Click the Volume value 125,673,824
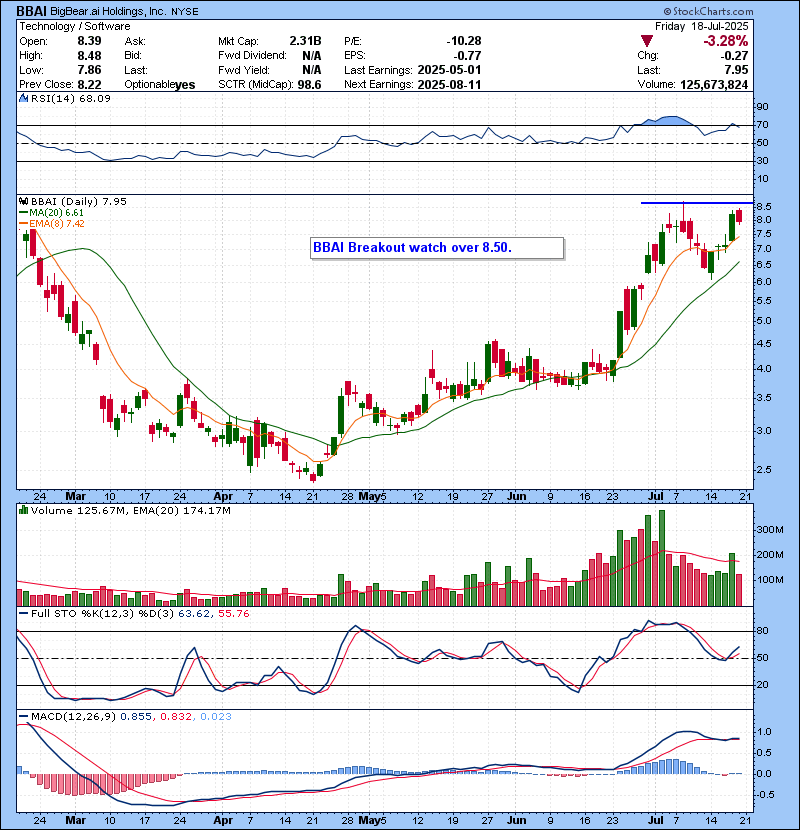This screenshot has width=800, height=830. pos(714,84)
